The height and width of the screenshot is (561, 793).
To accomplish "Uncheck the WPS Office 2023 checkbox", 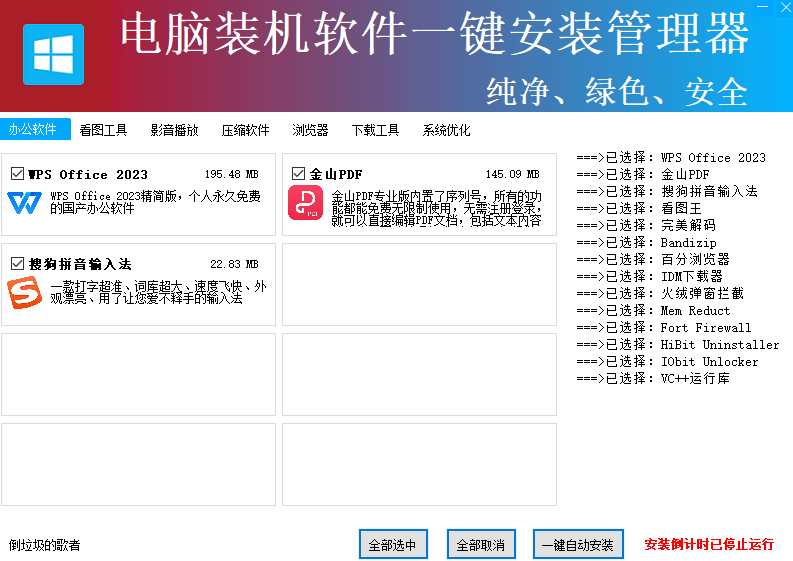I will [17, 174].
